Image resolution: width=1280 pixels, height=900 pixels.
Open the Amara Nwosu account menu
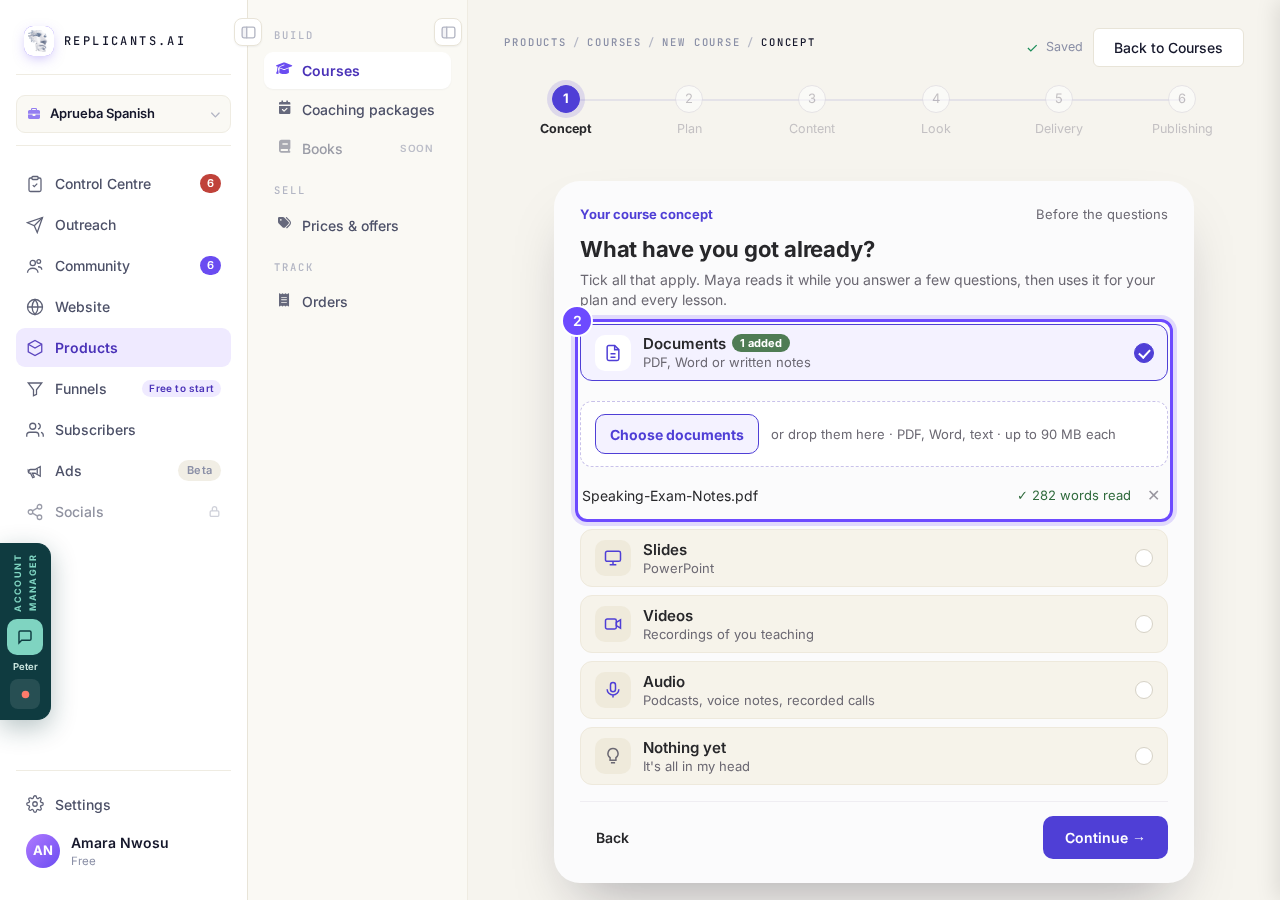pyautogui.click(x=123, y=851)
